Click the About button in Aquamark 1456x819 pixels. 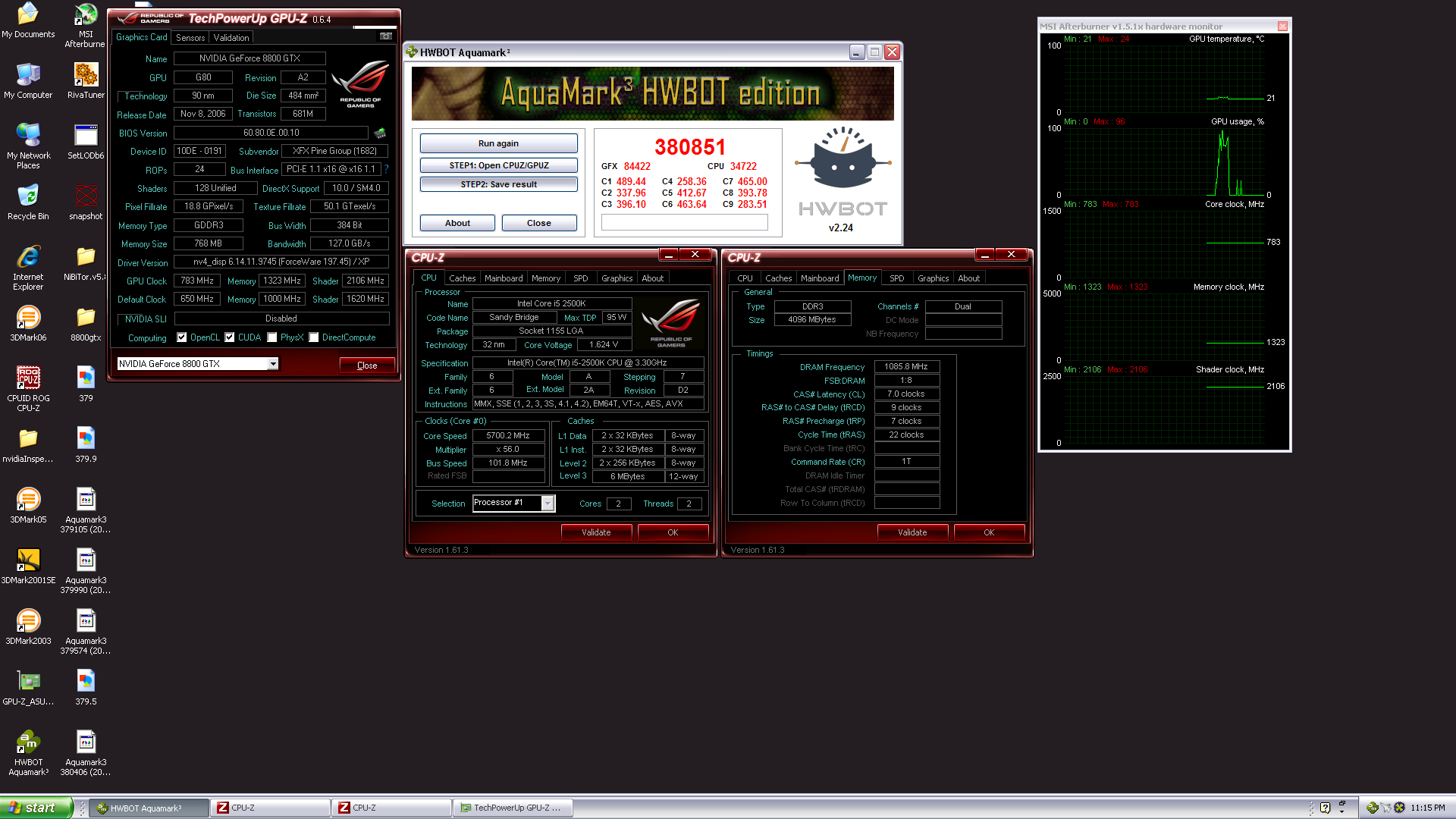coord(457,223)
